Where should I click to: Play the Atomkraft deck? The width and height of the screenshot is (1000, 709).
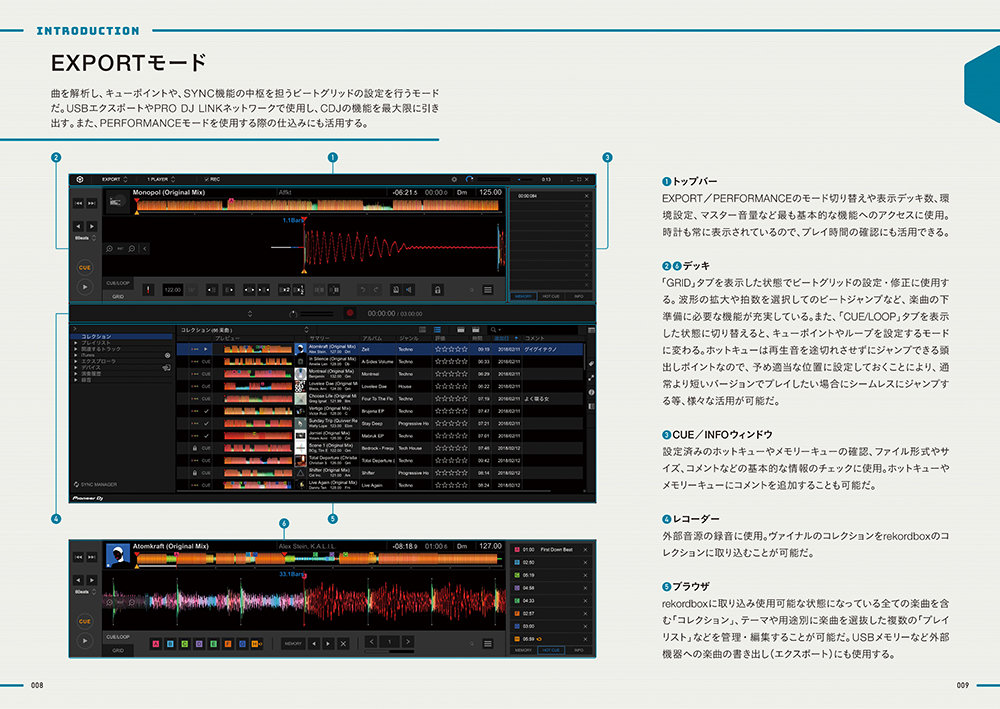tap(84, 641)
